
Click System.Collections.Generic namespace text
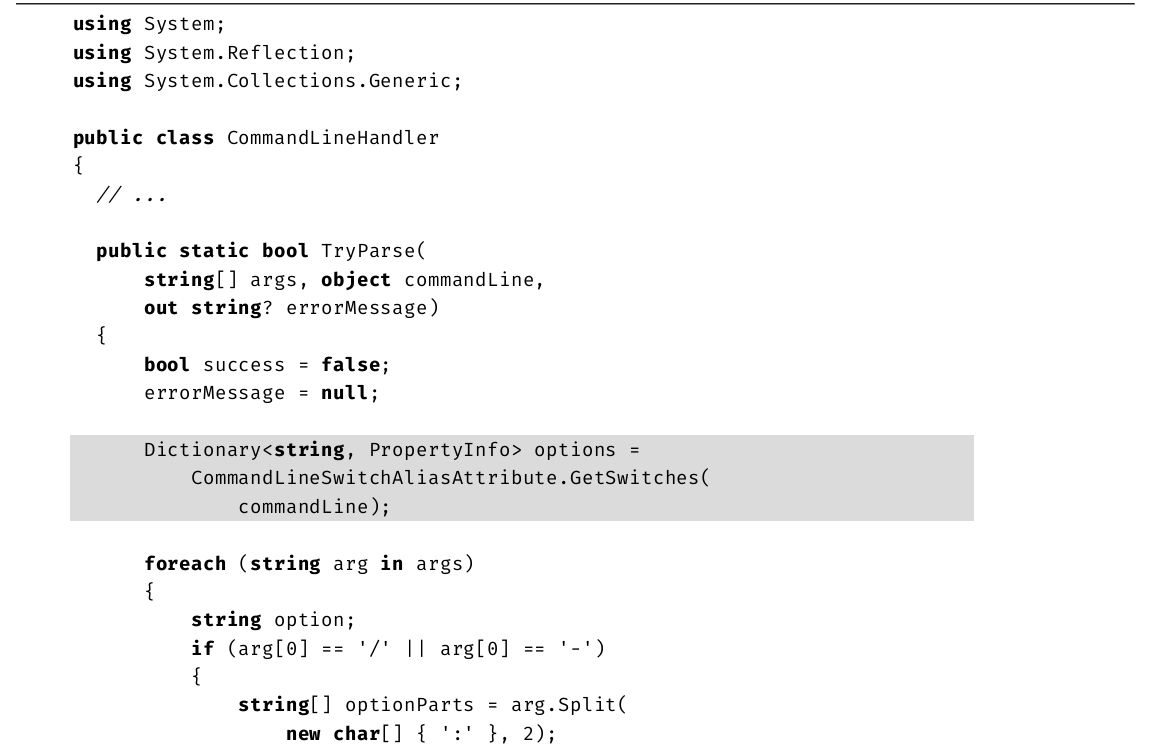click(299, 81)
